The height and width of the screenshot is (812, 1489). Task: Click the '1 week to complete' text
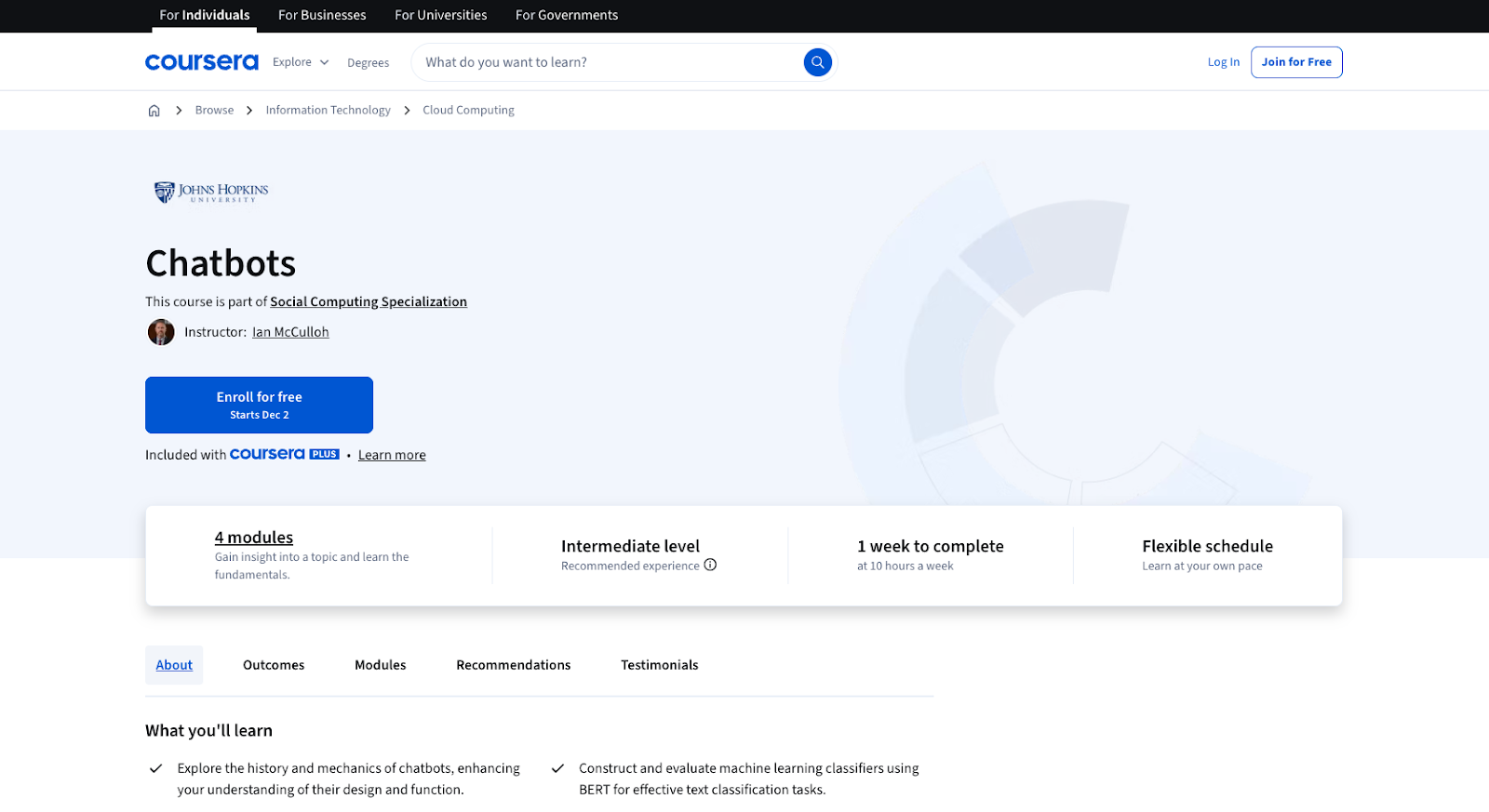931,546
